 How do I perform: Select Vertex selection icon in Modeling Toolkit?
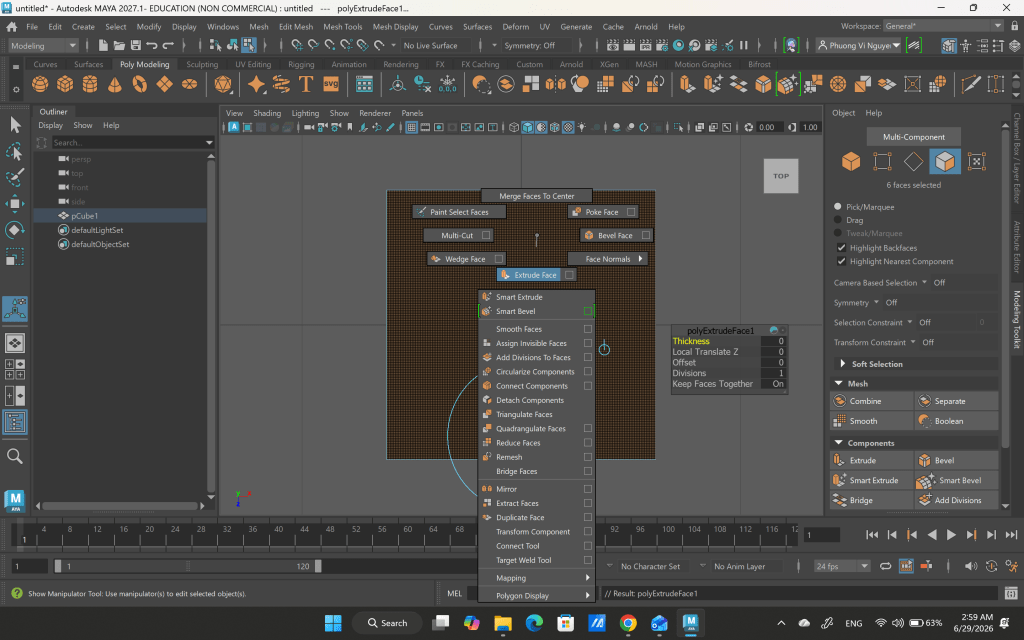coord(882,161)
